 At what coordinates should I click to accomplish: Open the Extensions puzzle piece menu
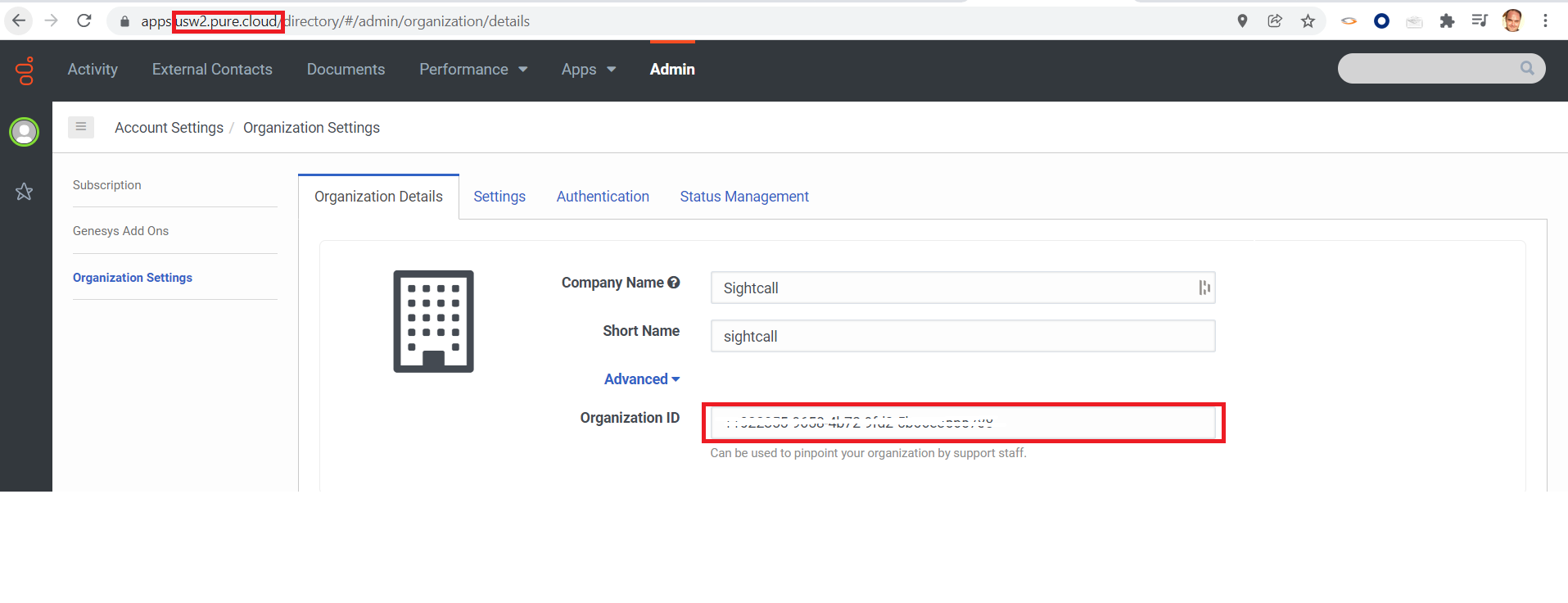pos(1447,20)
